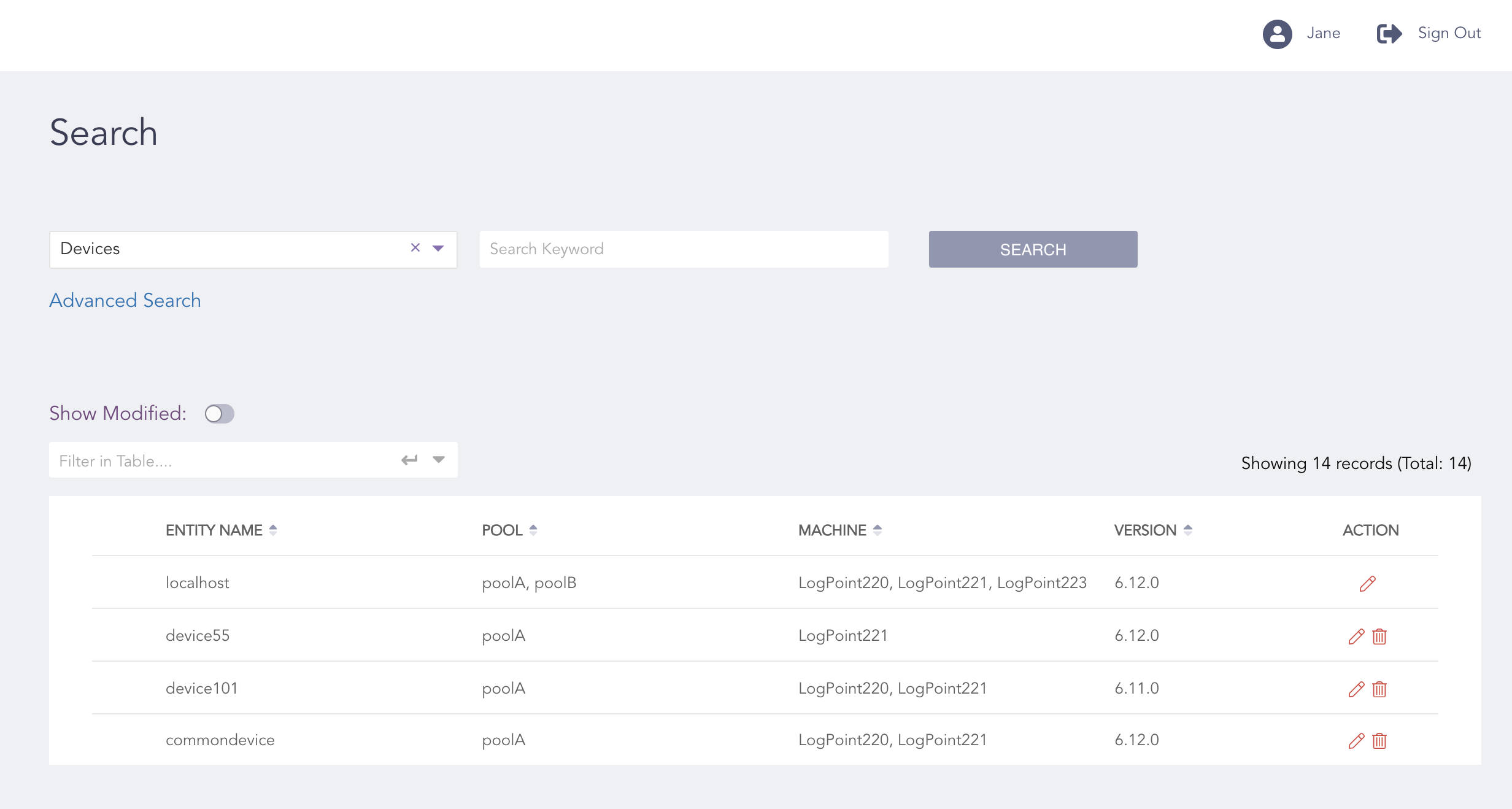The height and width of the screenshot is (809, 1512).
Task: Clear the Devices selection with X
Action: [415, 247]
